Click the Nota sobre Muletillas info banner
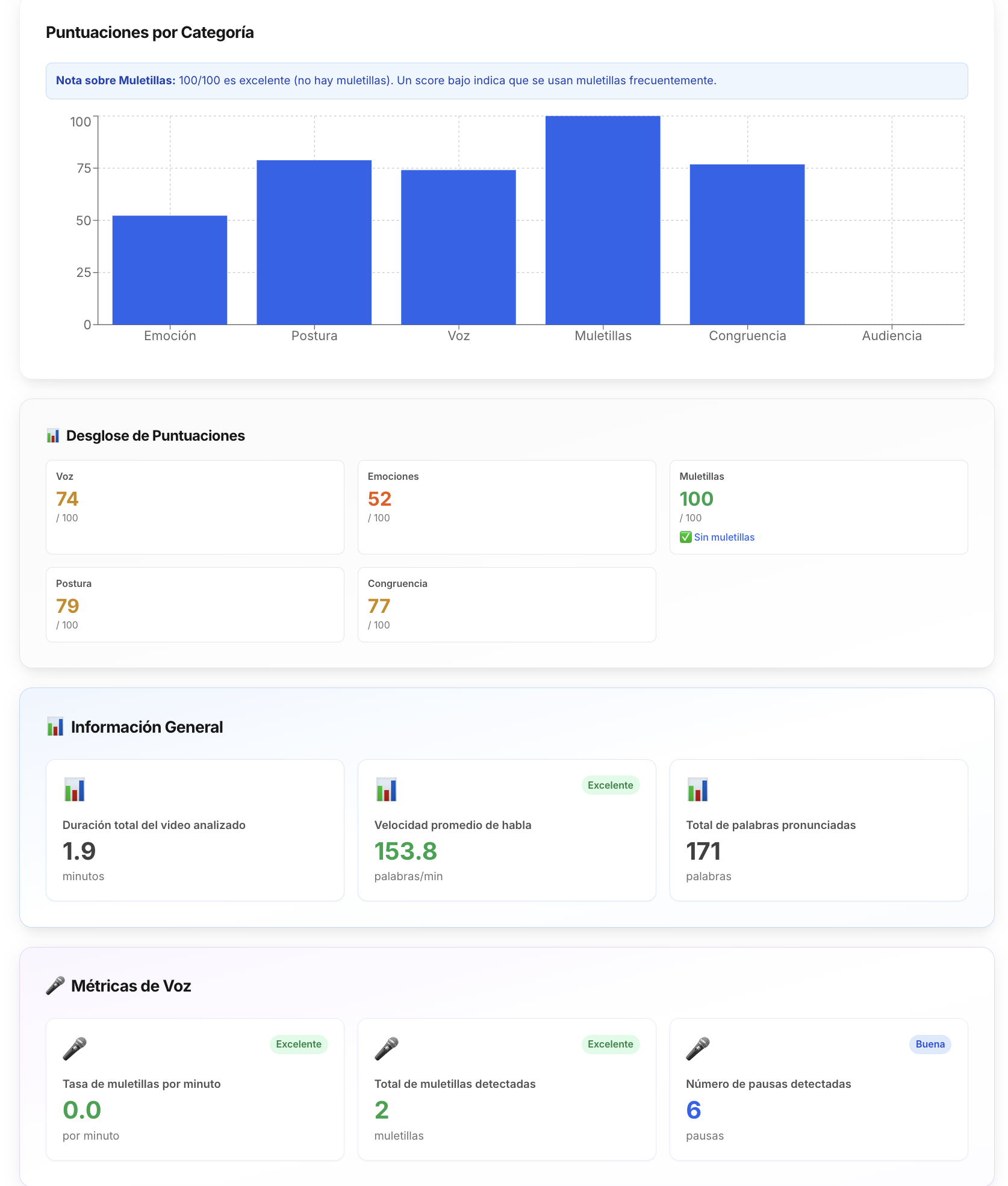 506,81
